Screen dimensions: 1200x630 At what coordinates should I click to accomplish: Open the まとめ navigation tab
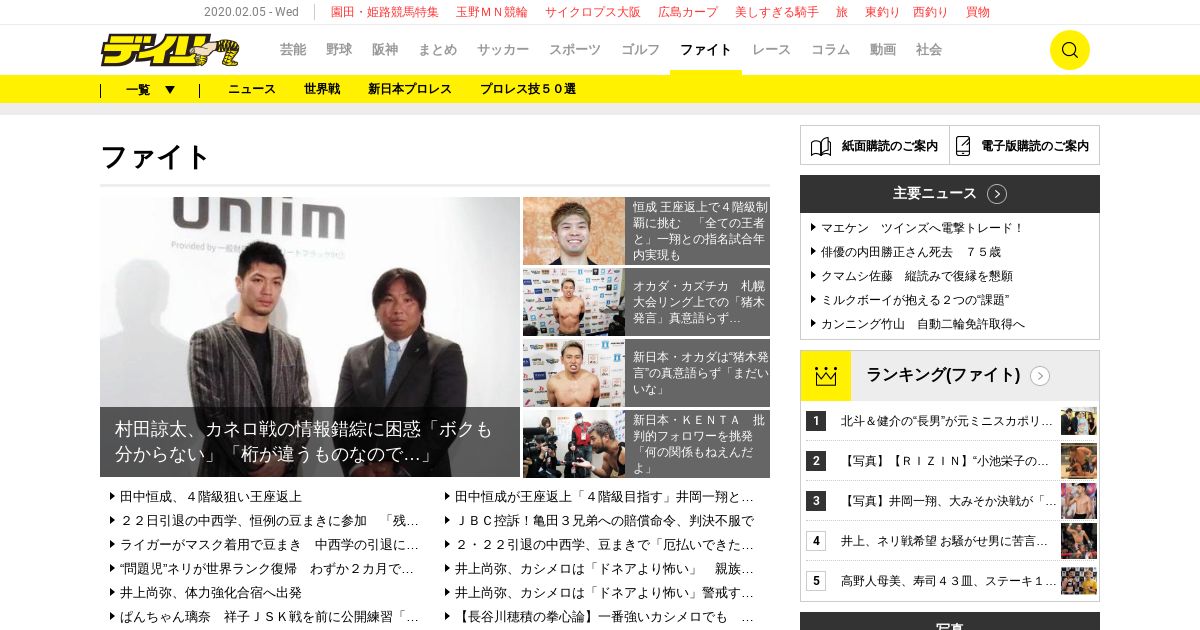437,49
